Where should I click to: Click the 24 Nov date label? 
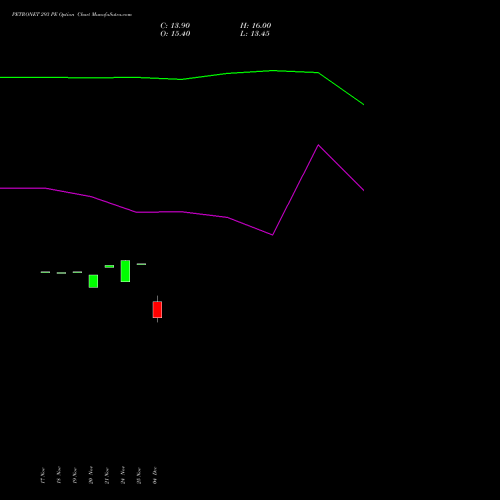pyautogui.click(x=123, y=475)
